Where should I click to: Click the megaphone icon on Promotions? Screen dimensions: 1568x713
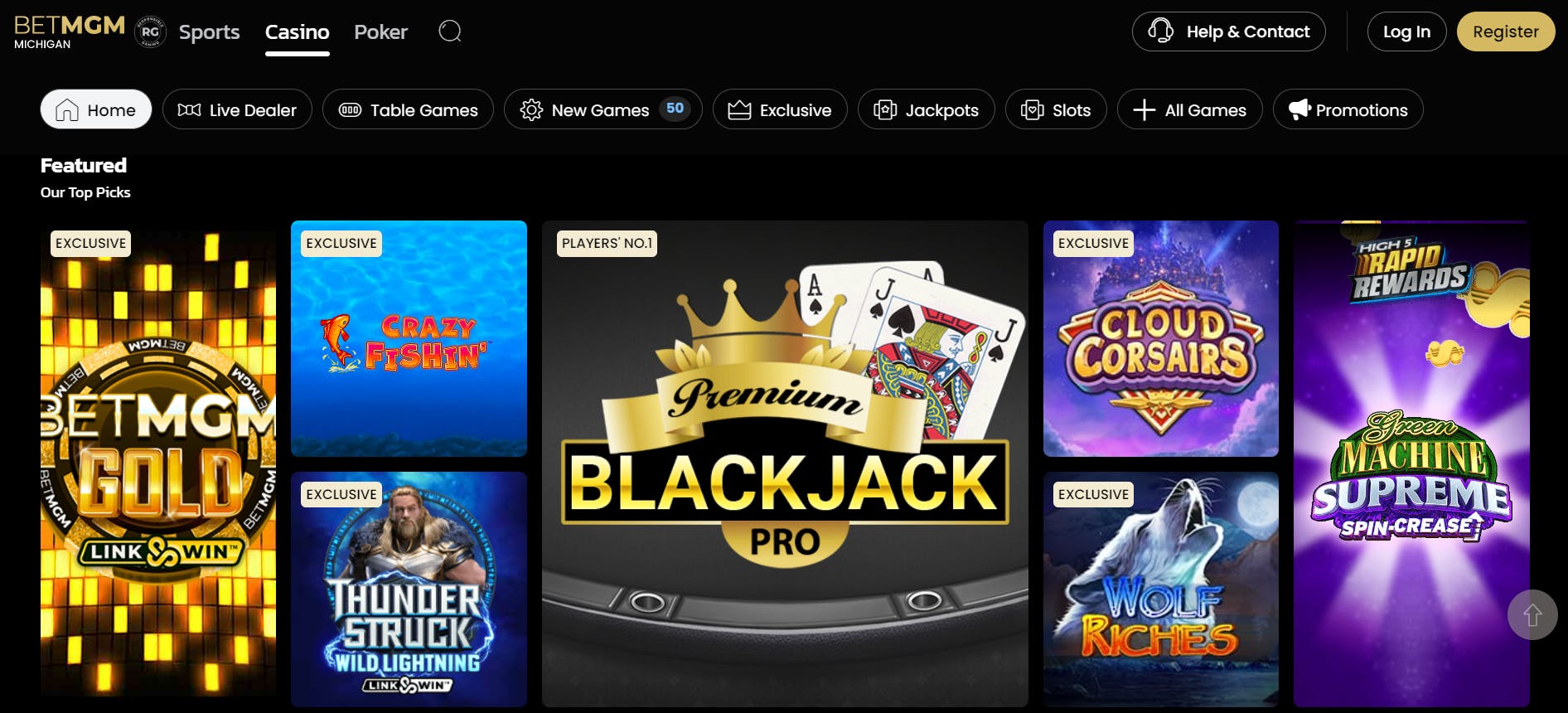pos(1299,109)
